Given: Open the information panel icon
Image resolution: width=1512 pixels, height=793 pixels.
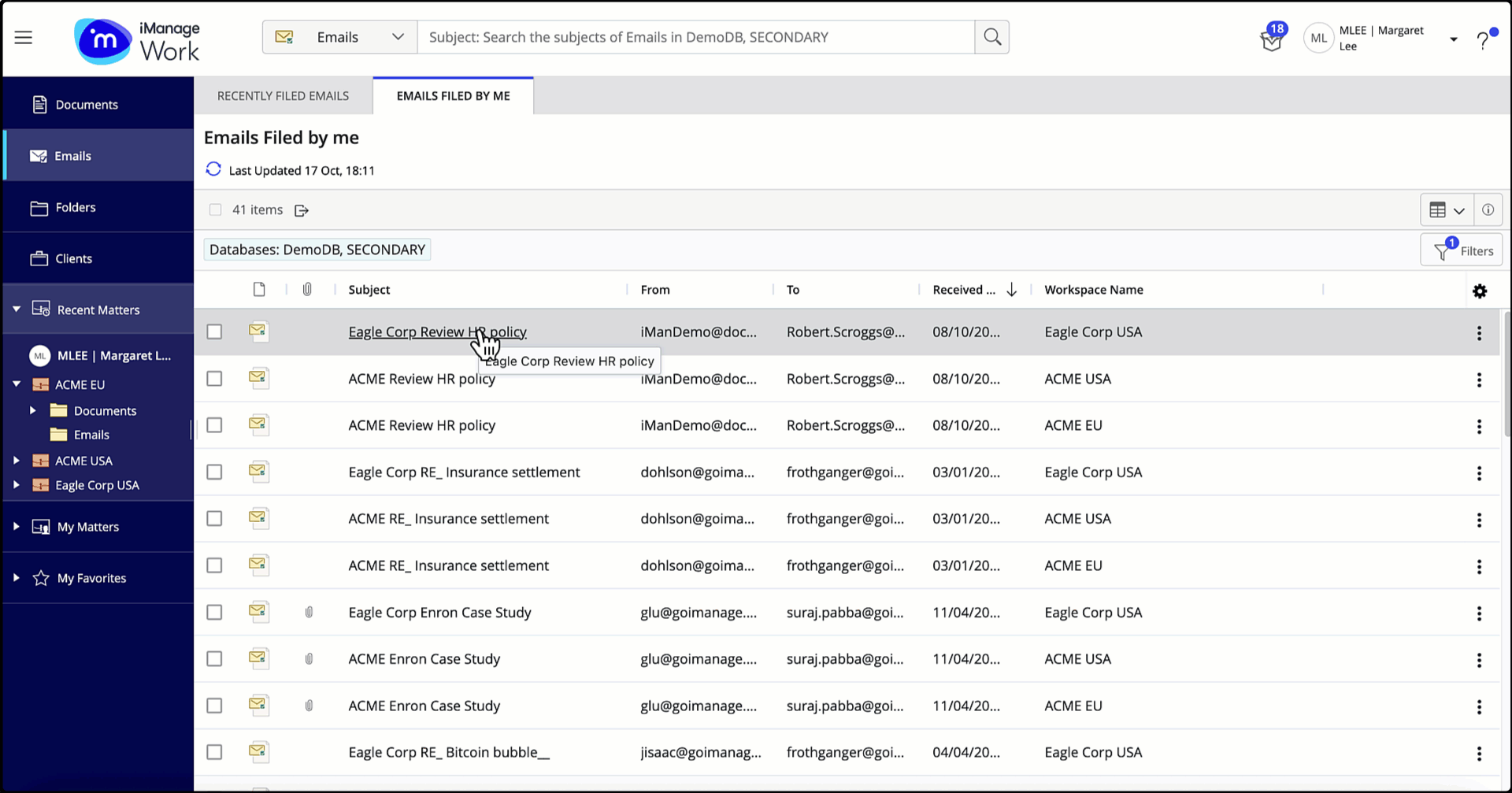Looking at the screenshot, I should [1488, 209].
